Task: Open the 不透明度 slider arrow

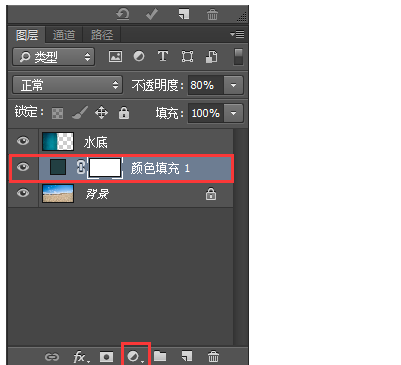Action: (234, 85)
